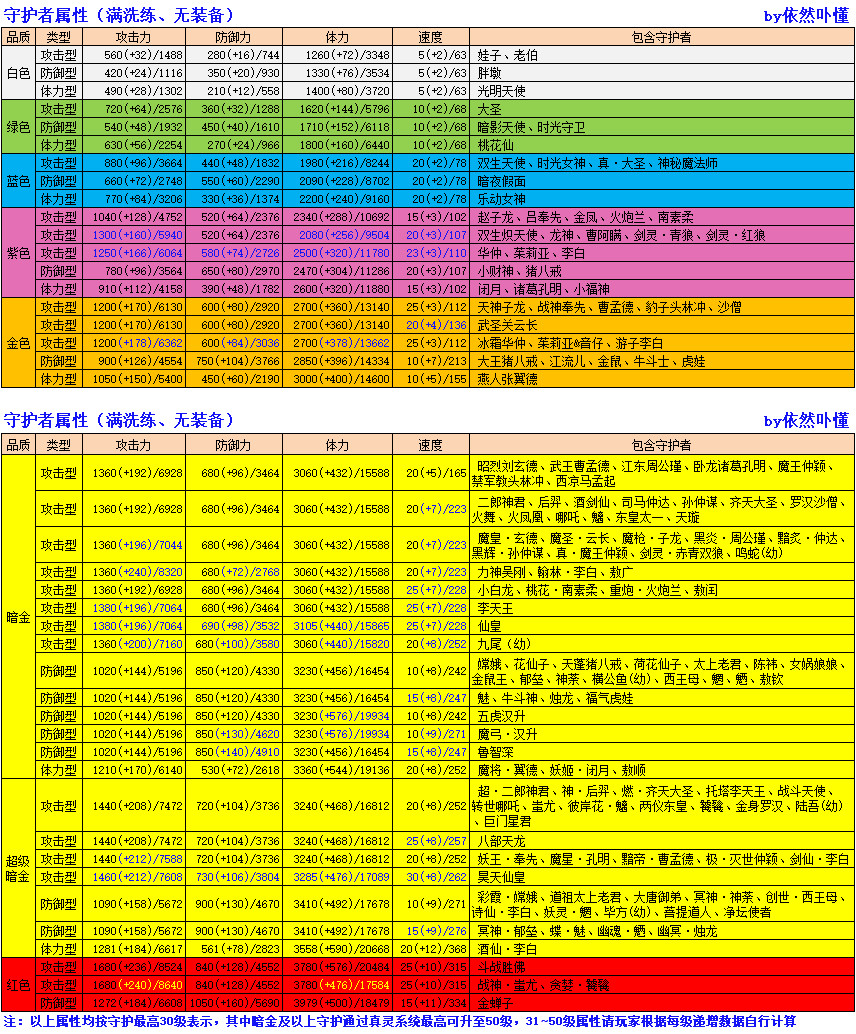Select the stamina value 3780(+476)/17584
Viewport: 856px width, 1034px height.
click(342, 985)
